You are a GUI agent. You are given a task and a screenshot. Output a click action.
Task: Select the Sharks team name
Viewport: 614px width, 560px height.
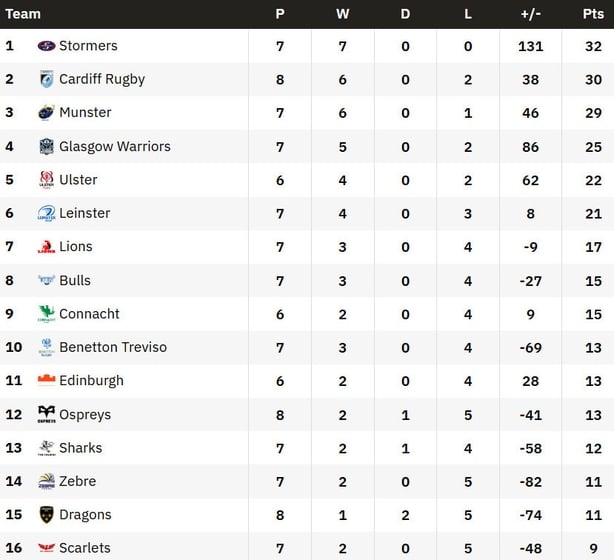[x=80, y=448]
